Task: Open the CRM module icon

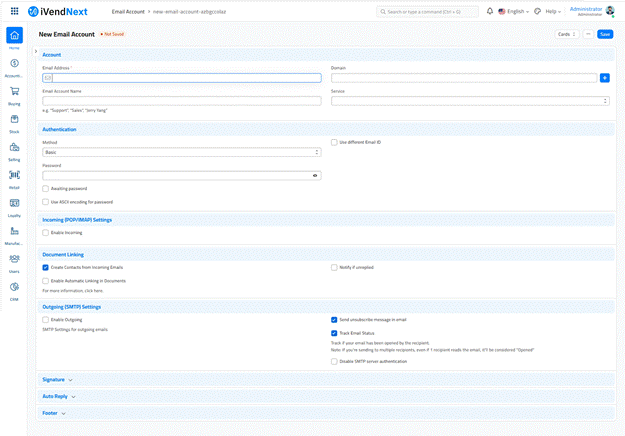Action: (x=14, y=287)
